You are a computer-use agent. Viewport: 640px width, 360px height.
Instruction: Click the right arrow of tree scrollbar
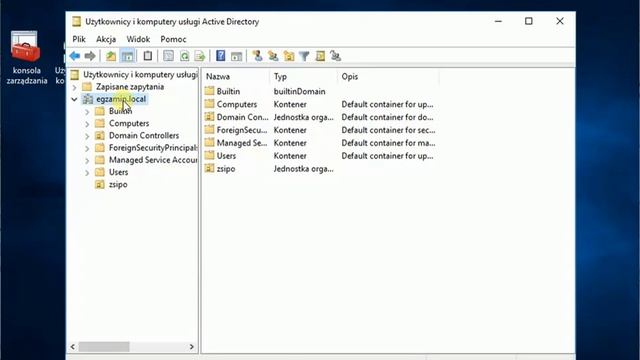tap(191, 347)
